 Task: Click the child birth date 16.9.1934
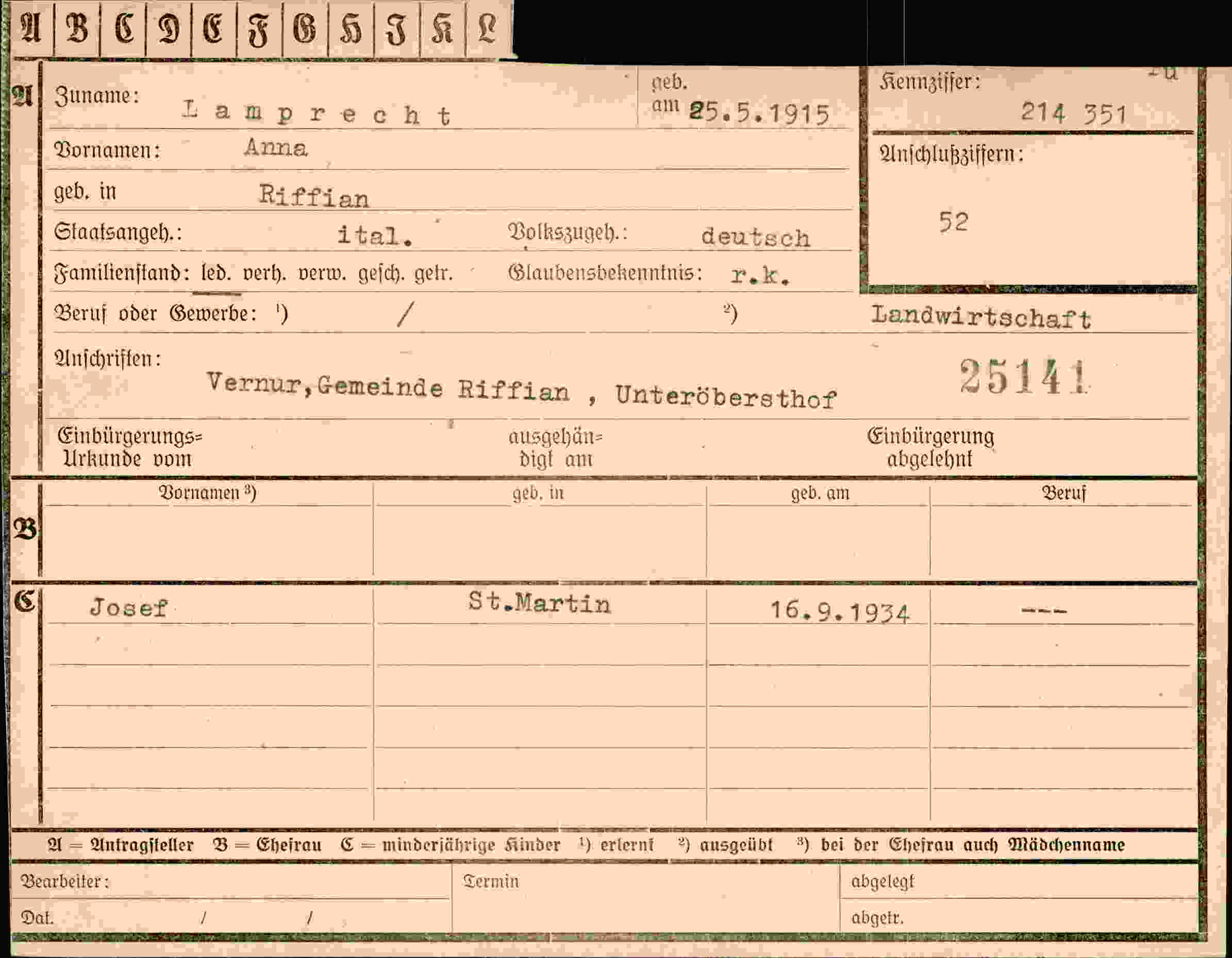(x=840, y=612)
